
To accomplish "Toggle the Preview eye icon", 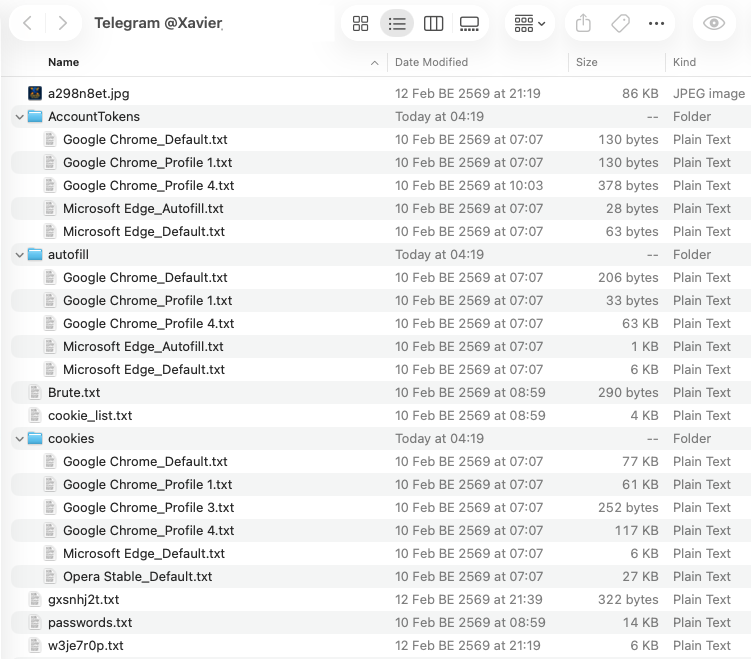I will (x=714, y=23).
